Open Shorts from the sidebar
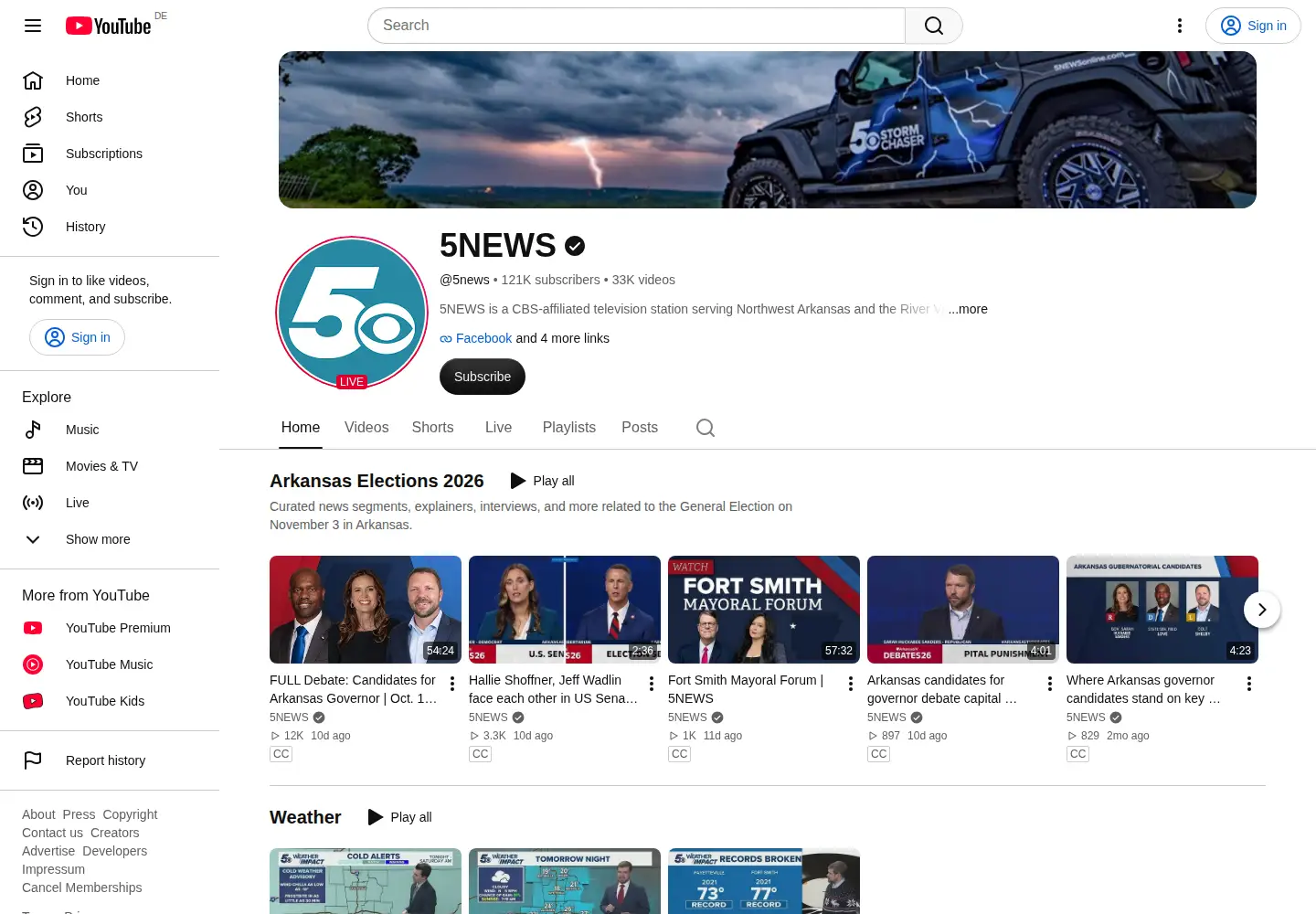This screenshot has width=1316, height=914. (x=110, y=117)
